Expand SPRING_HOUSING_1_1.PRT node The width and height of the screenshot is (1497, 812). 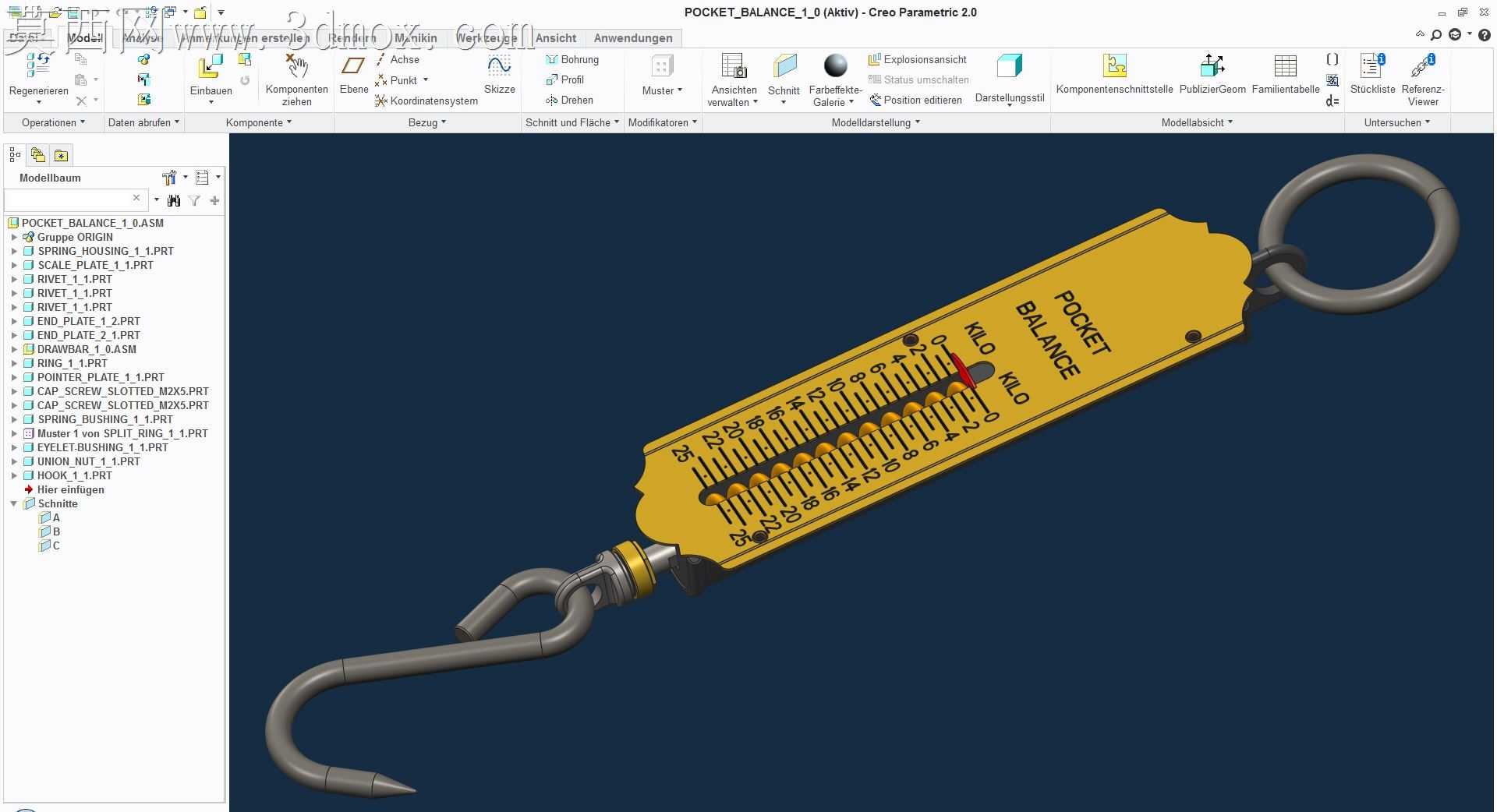[14, 251]
